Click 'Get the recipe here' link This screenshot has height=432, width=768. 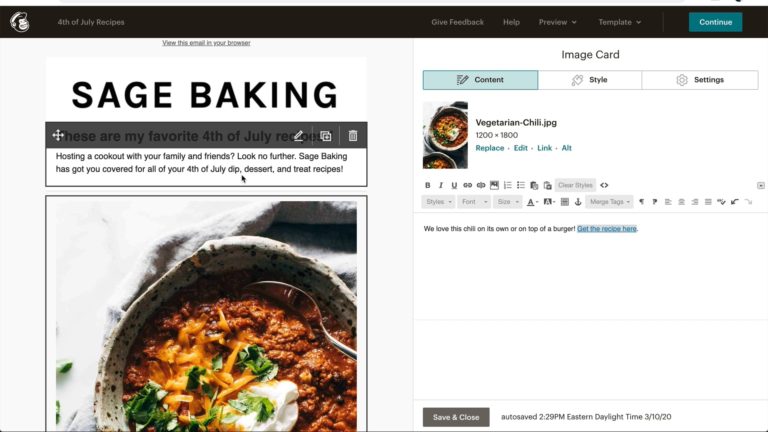(x=607, y=229)
